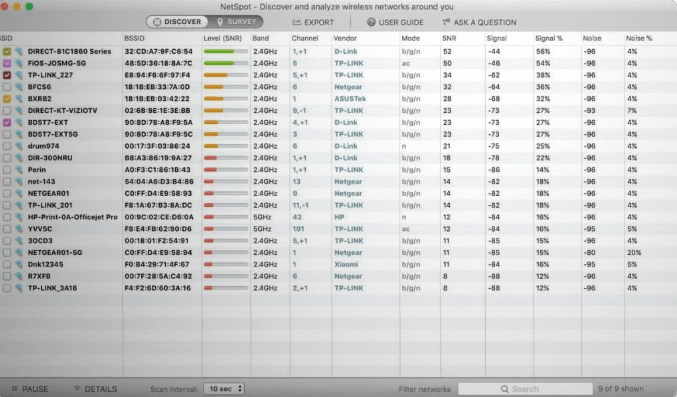Sort by the Channel column header
Screen dimensions: 677x397
click(304, 38)
